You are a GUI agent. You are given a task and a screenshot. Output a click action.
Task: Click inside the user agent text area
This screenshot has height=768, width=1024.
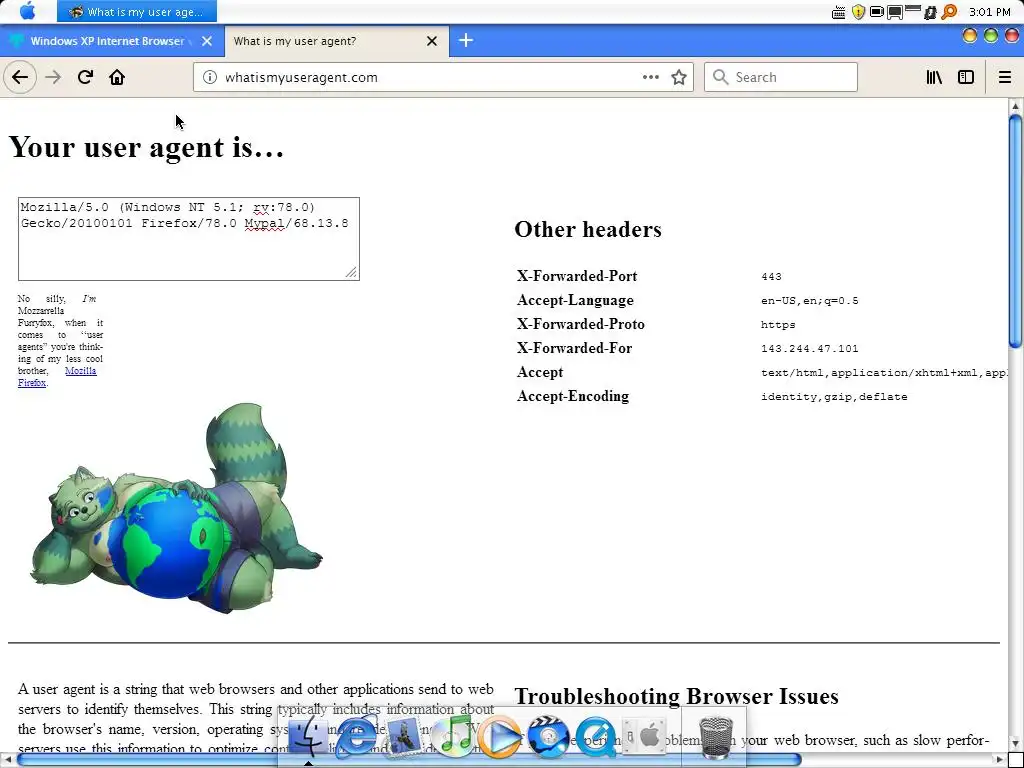pos(189,239)
